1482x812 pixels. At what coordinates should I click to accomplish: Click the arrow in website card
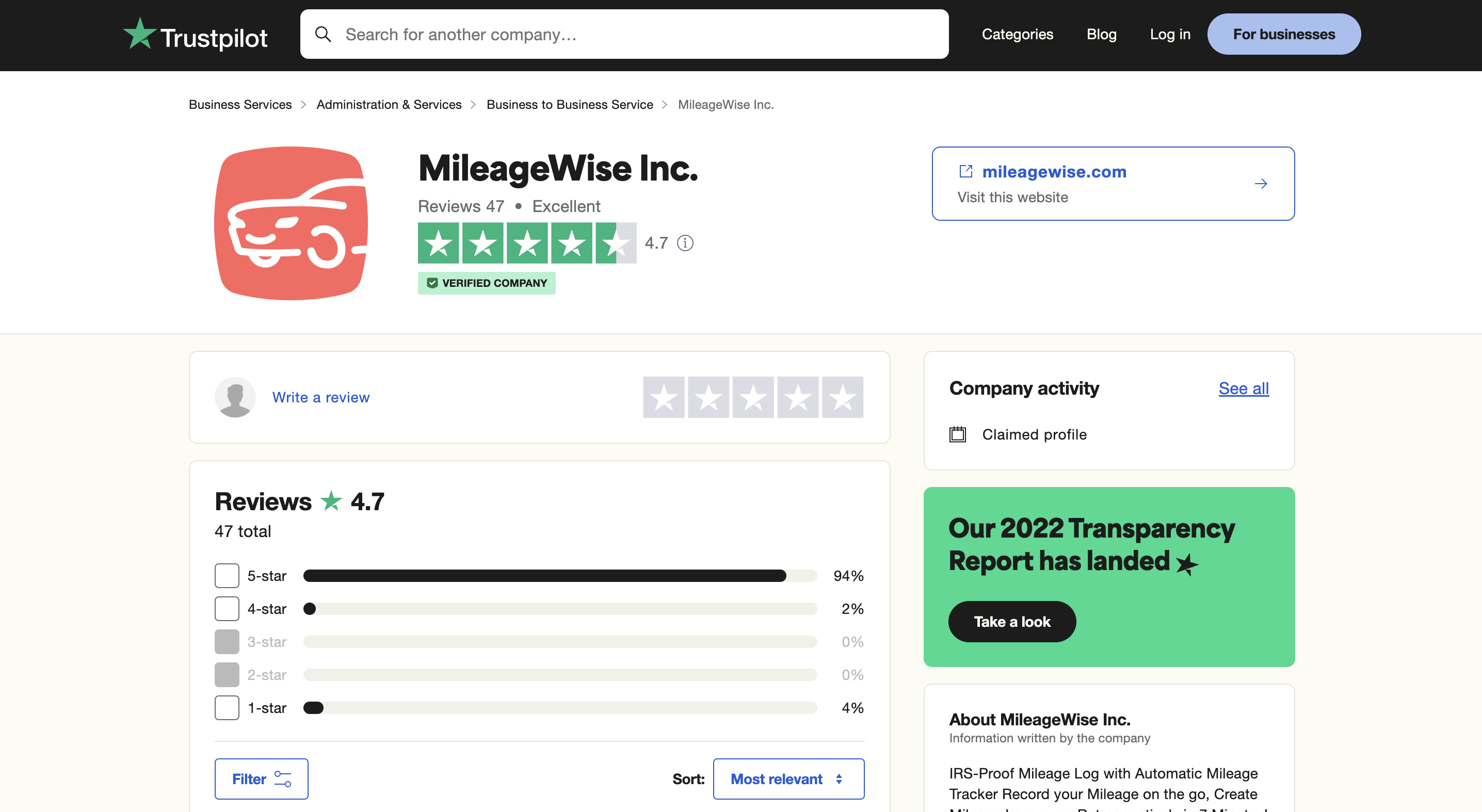(x=1261, y=184)
